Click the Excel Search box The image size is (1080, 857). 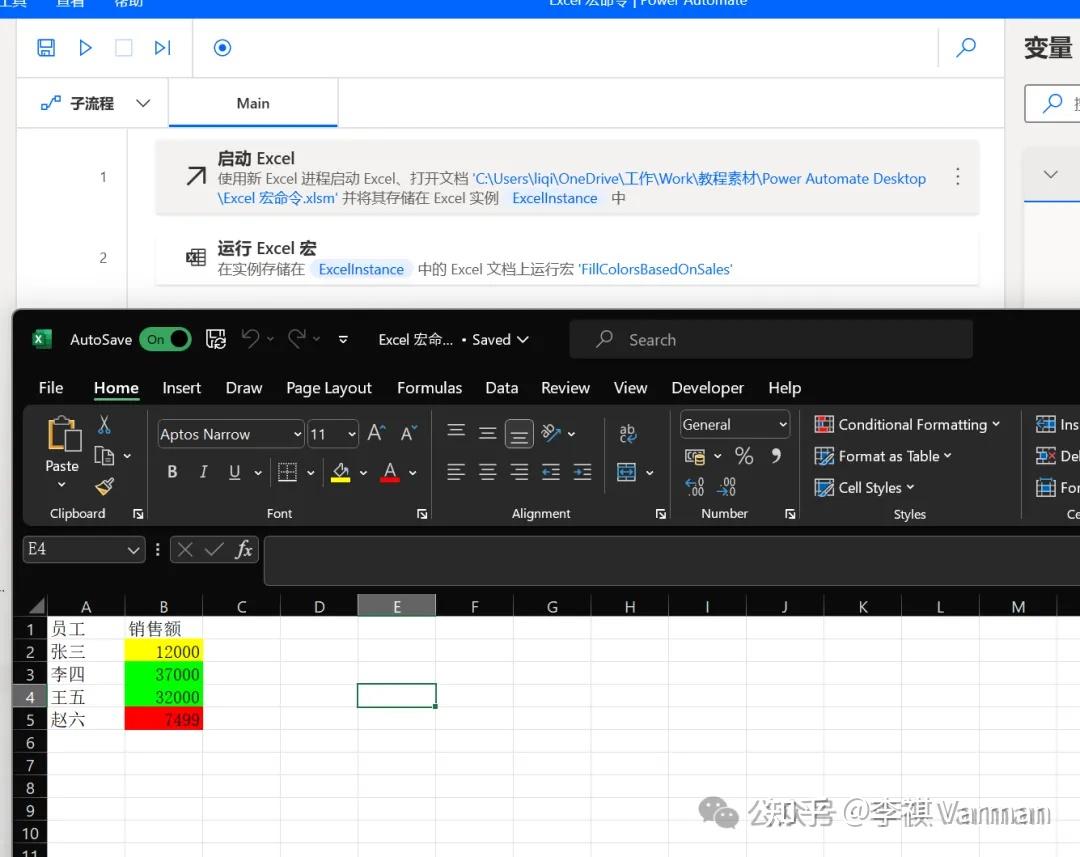point(771,339)
